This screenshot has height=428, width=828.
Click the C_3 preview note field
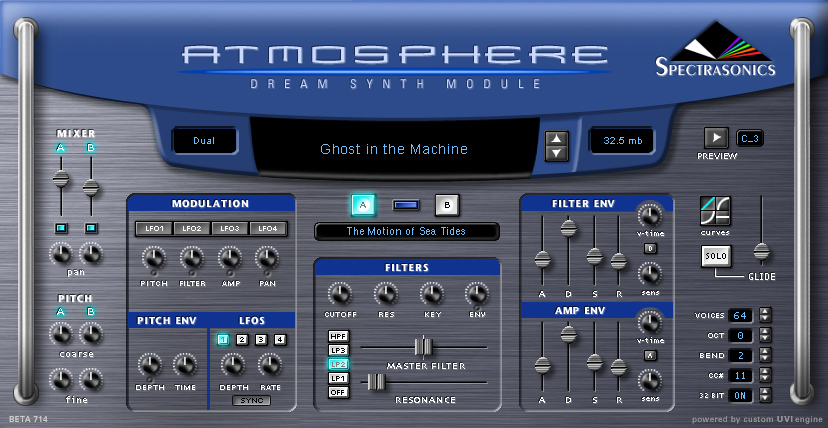tap(750, 138)
